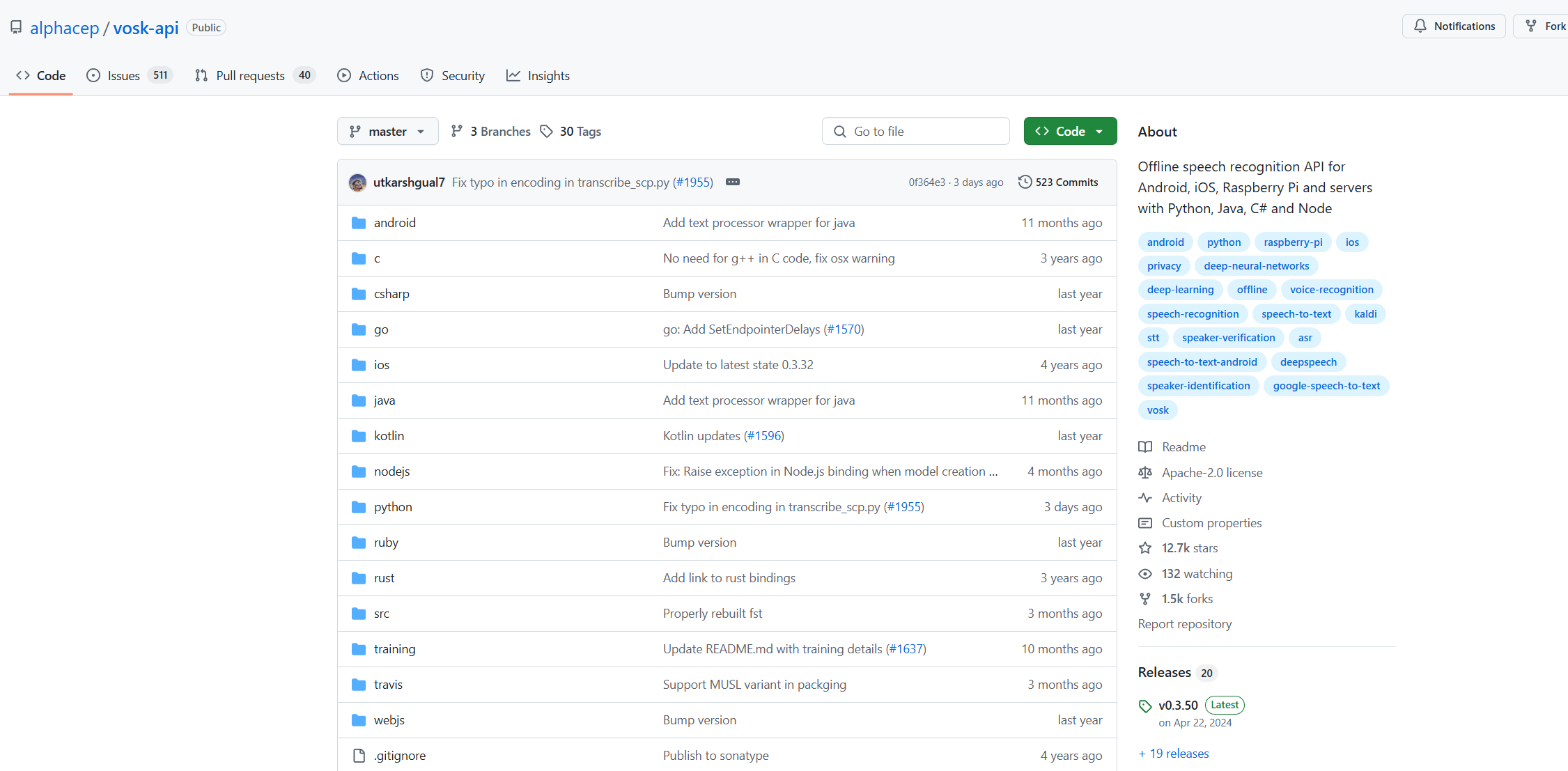Open the green Code dropdown

click(1070, 131)
